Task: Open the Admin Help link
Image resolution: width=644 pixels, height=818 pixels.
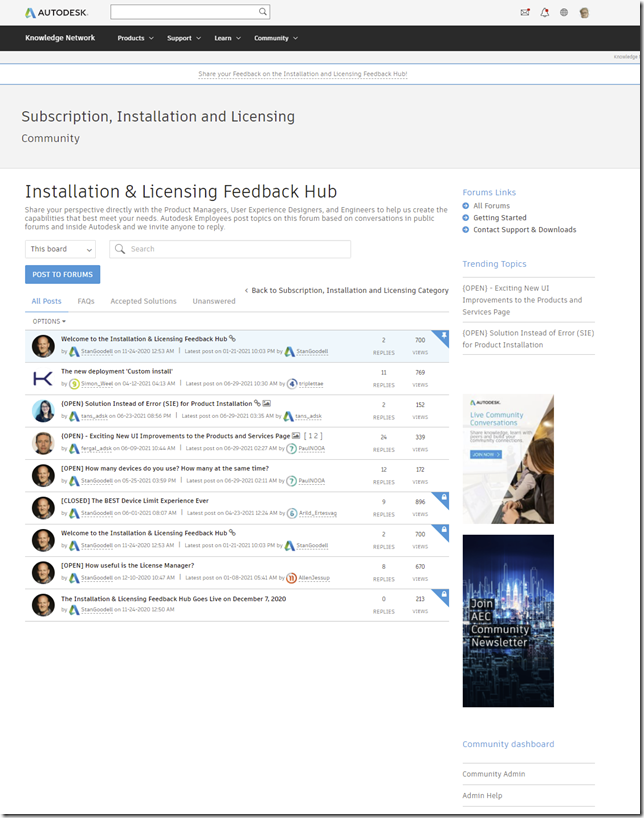Action: (482, 796)
